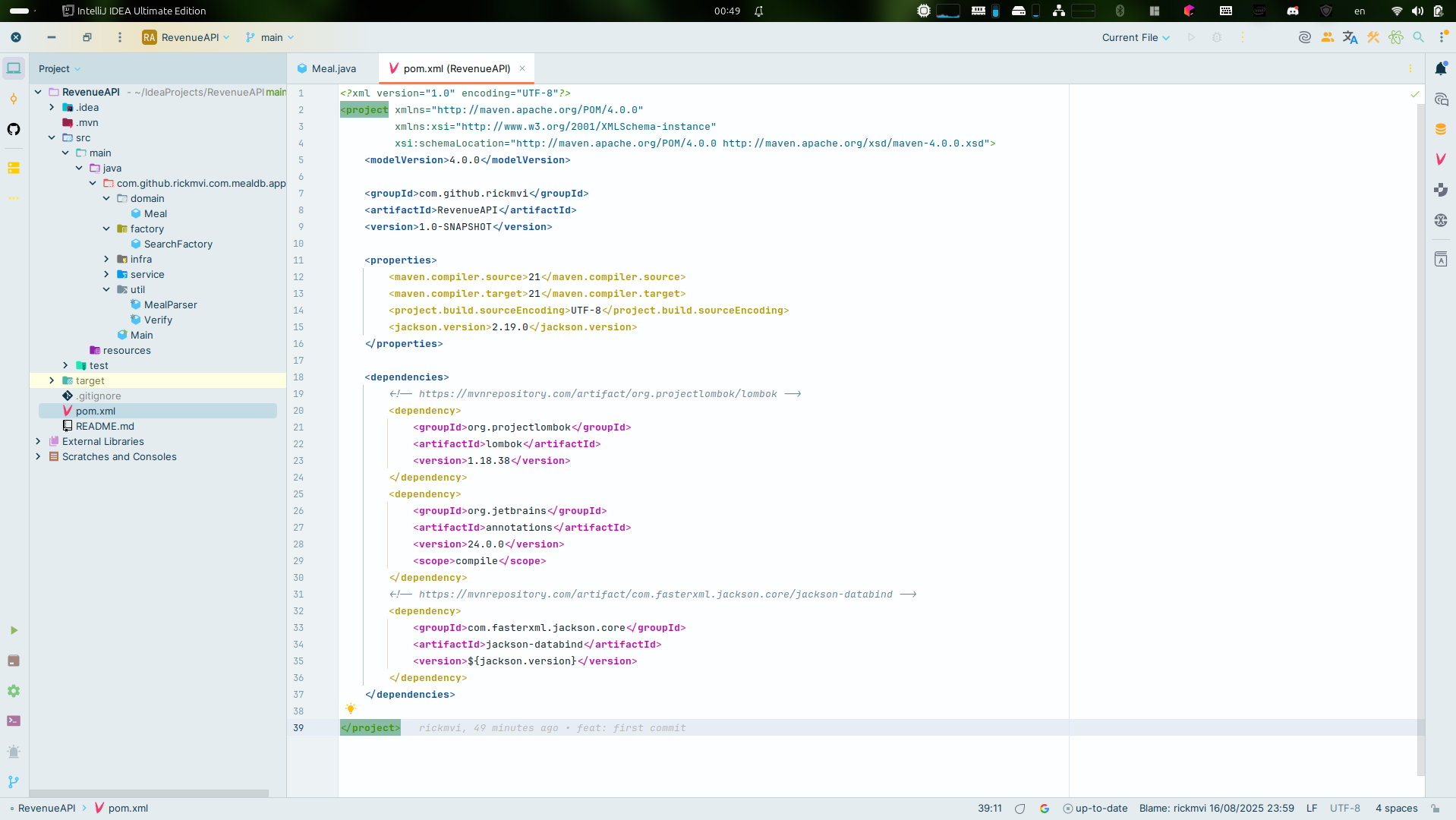Open the Database tool window

(x=1441, y=129)
